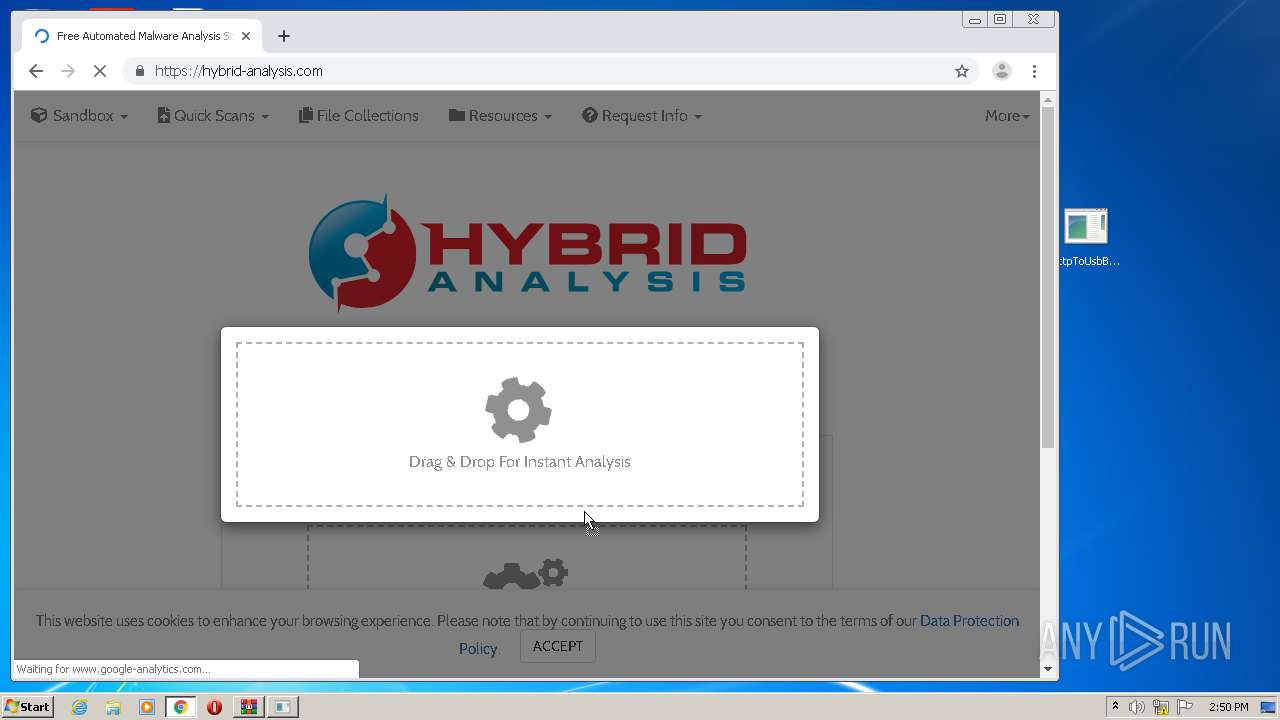Minimize the Chrome window
This screenshot has height=720, width=1280.
point(975,19)
